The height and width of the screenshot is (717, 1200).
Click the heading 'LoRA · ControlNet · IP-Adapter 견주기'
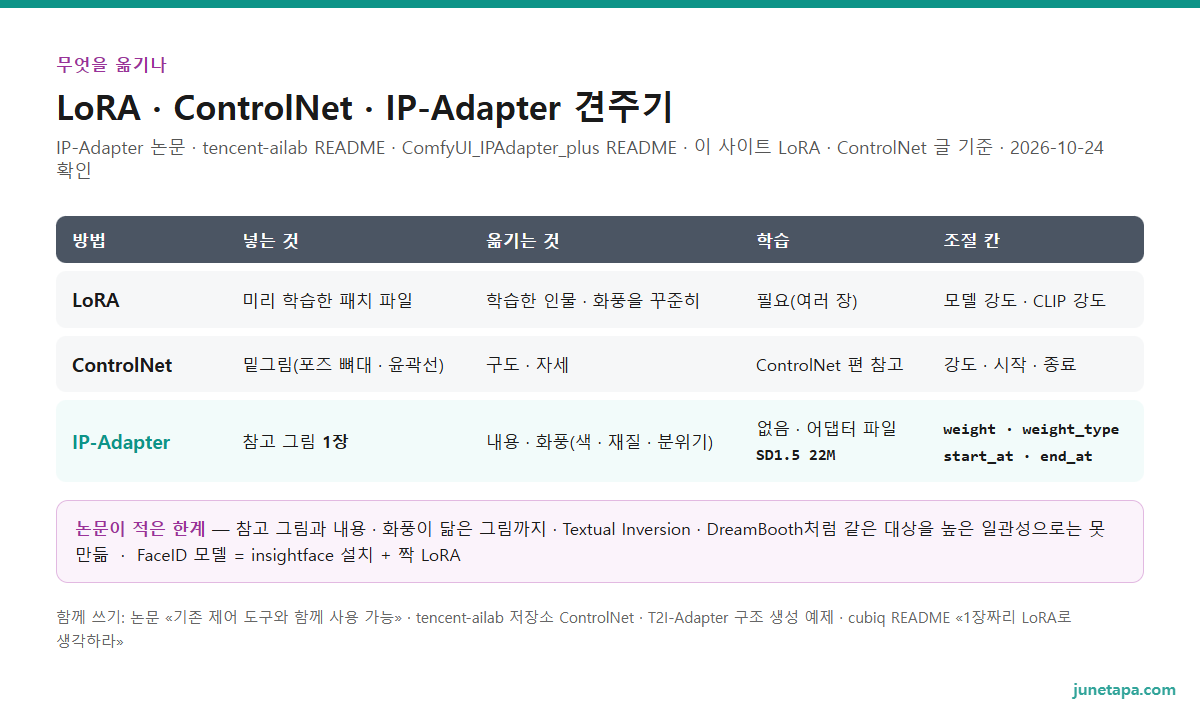coord(365,106)
